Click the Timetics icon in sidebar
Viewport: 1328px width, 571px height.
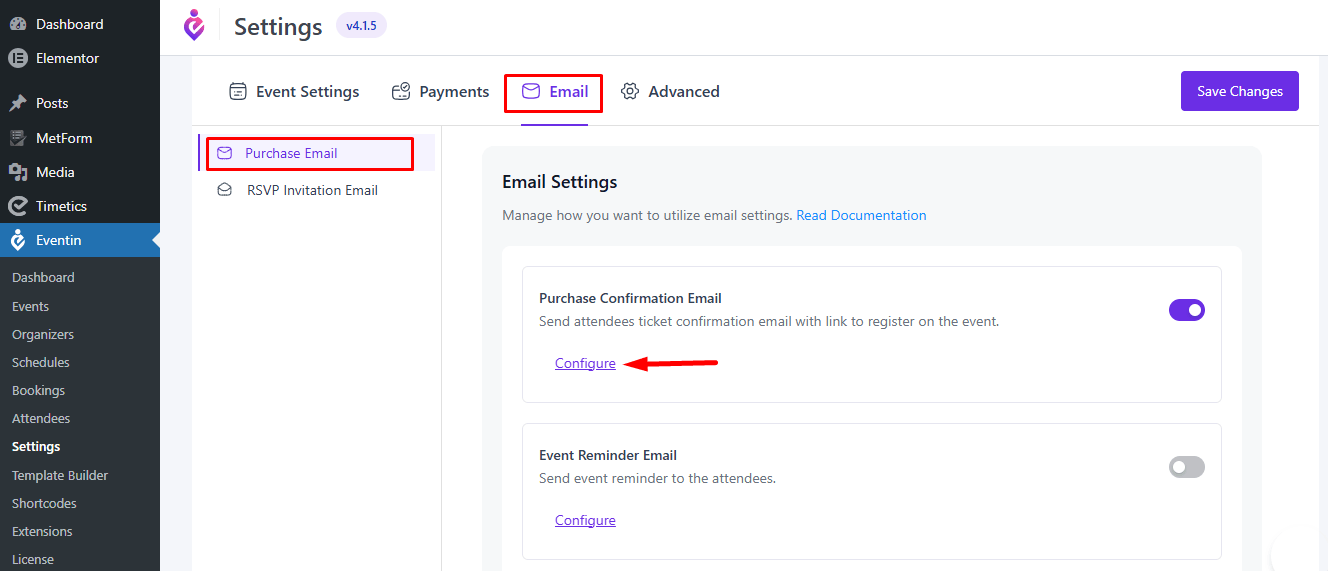coord(18,206)
